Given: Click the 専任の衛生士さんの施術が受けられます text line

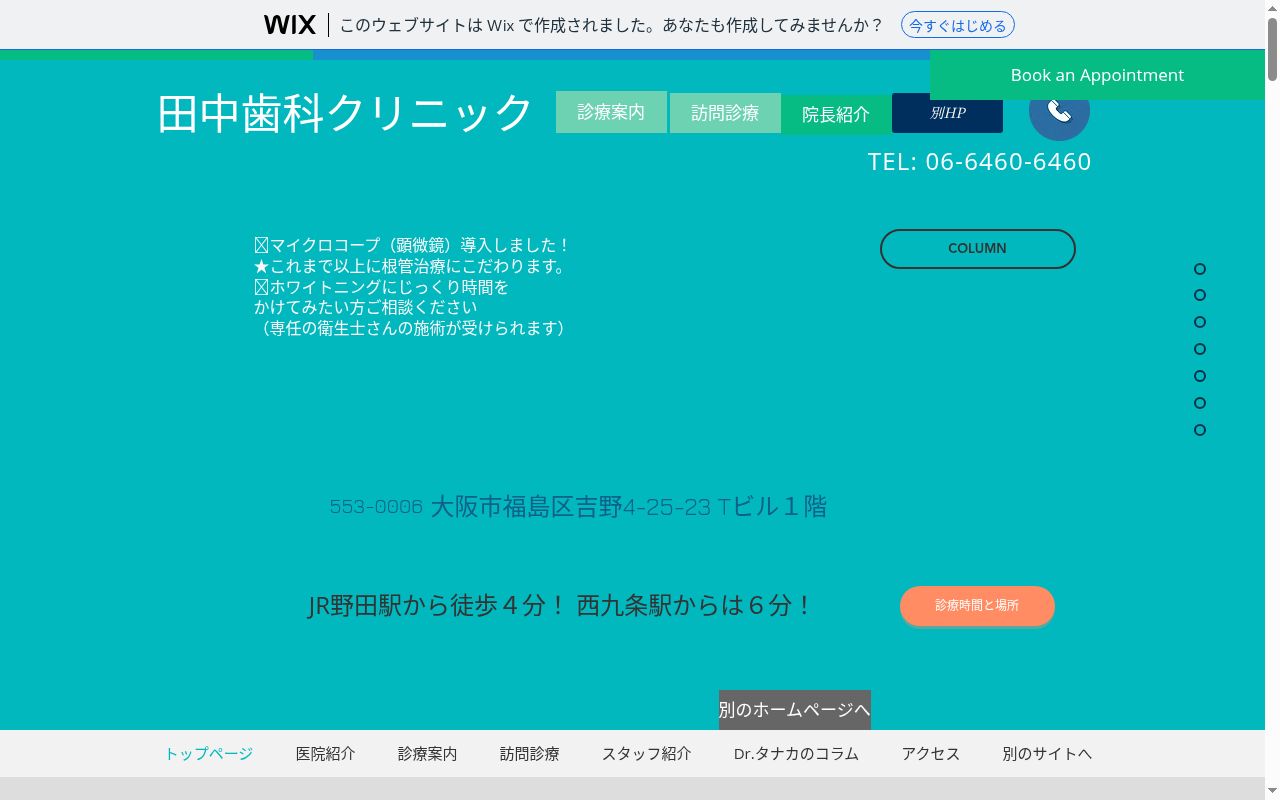Looking at the screenshot, I should (x=413, y=328).
